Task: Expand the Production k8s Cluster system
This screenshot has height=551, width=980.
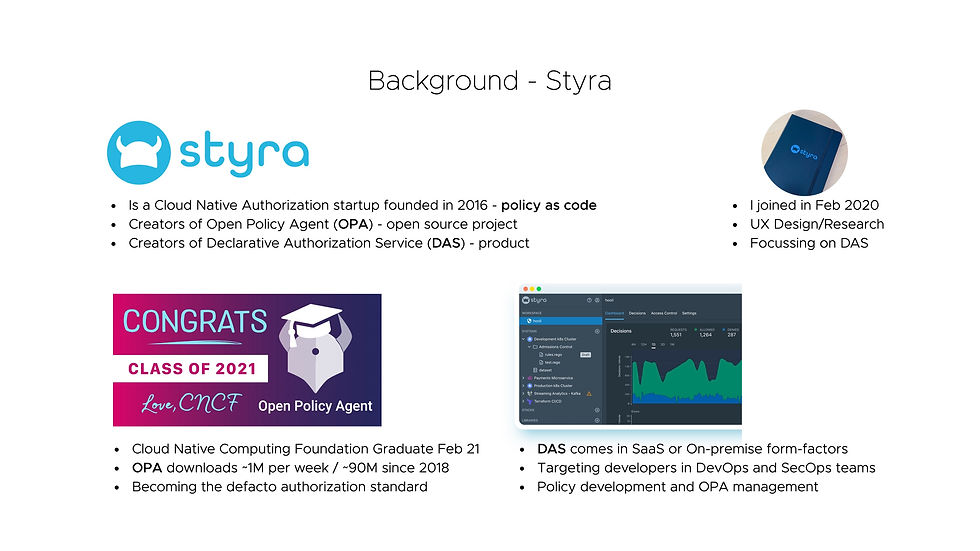Action: (x=523, y=385)
